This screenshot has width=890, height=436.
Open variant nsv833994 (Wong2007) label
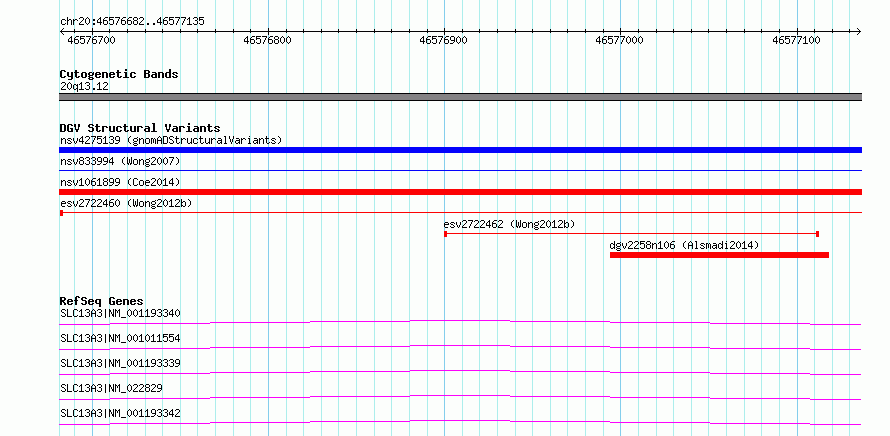pos(120,161)
